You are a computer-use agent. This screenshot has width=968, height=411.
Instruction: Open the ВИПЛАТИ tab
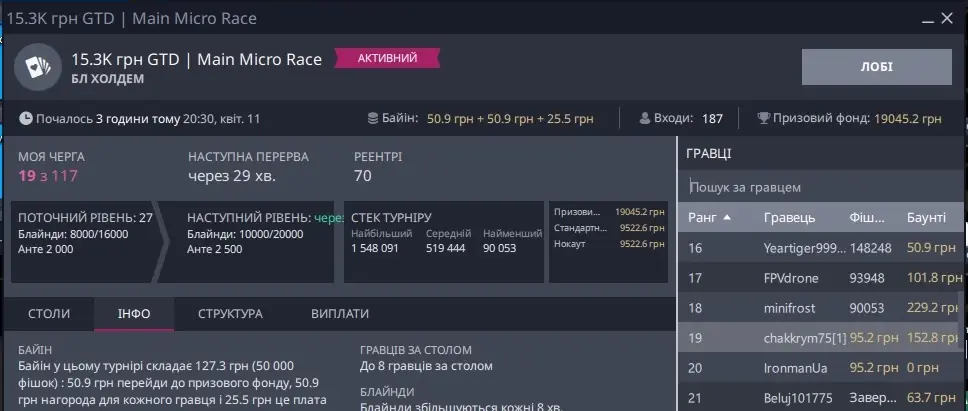pyautogui.click(x=340, y=313)
